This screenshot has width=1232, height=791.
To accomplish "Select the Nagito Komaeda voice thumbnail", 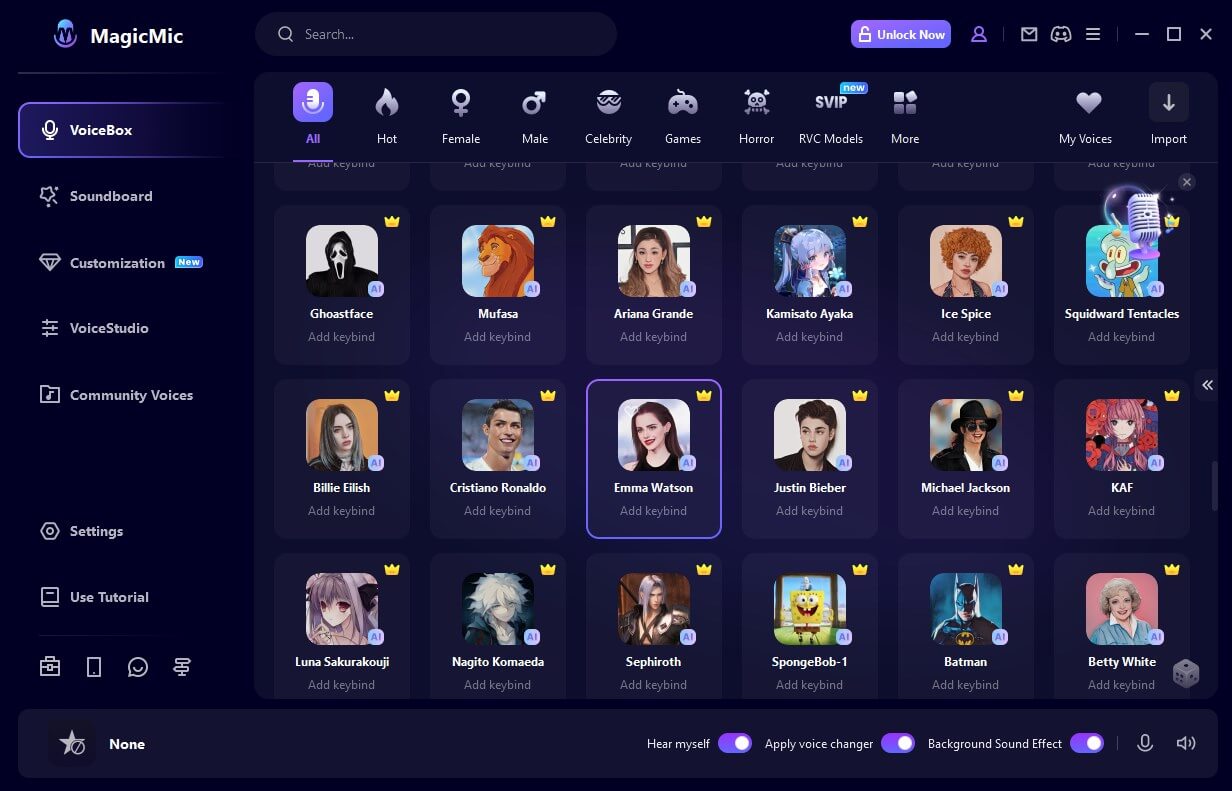I will [x=498, y=609].
